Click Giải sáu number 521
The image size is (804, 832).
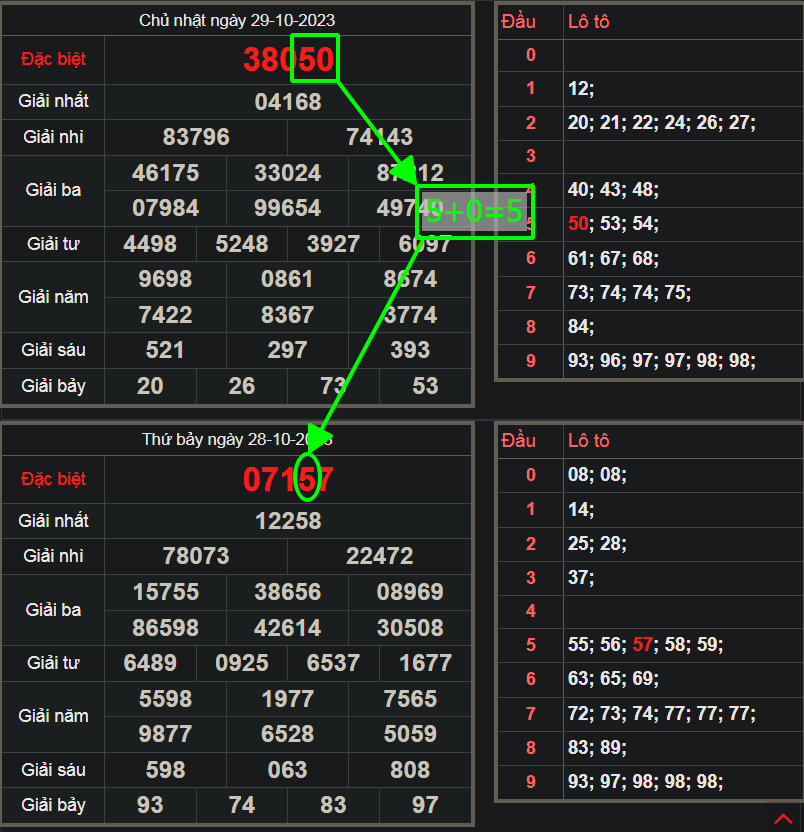tap(165, 350)
